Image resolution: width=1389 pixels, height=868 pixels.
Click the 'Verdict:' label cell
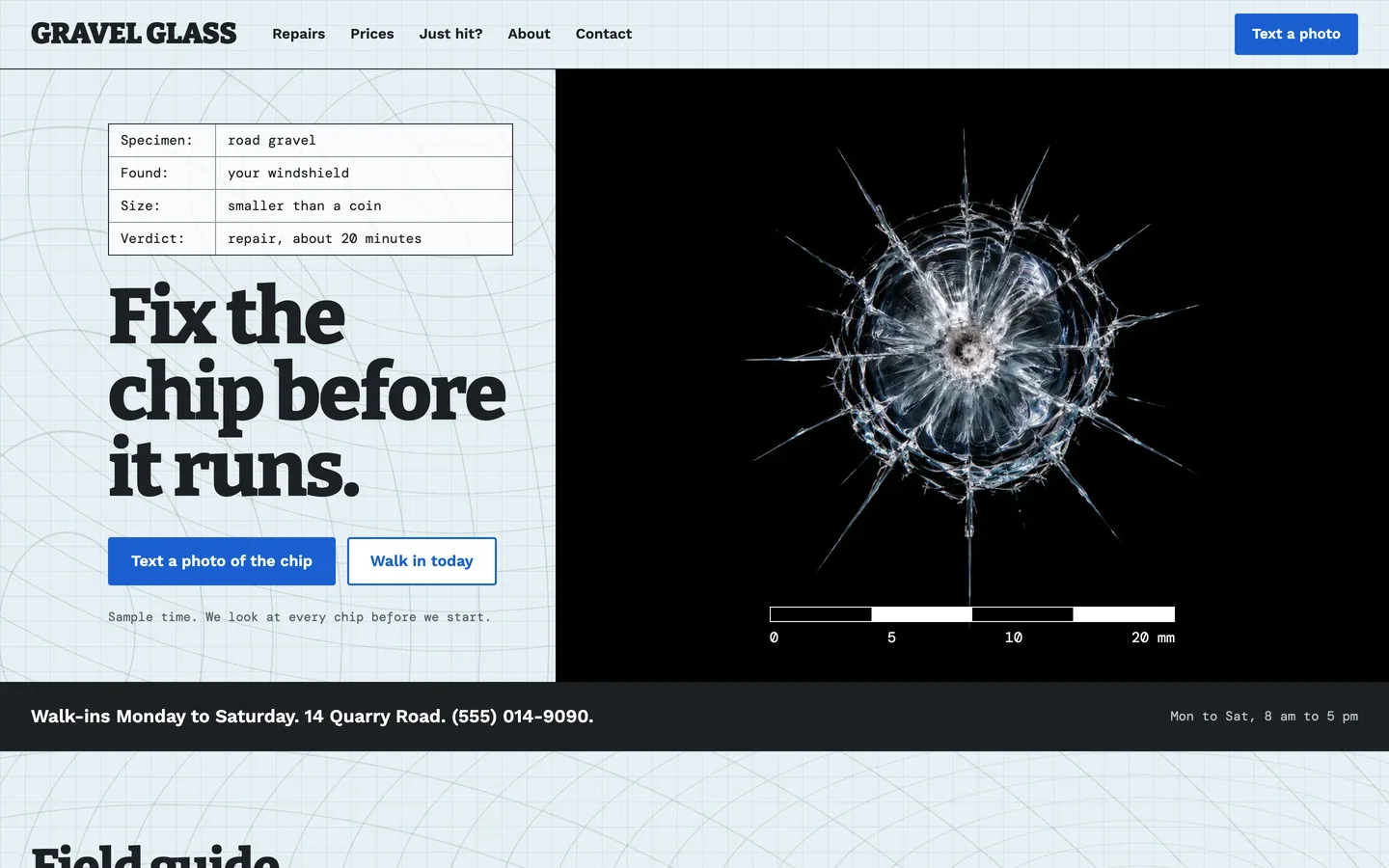pos(162,239)
